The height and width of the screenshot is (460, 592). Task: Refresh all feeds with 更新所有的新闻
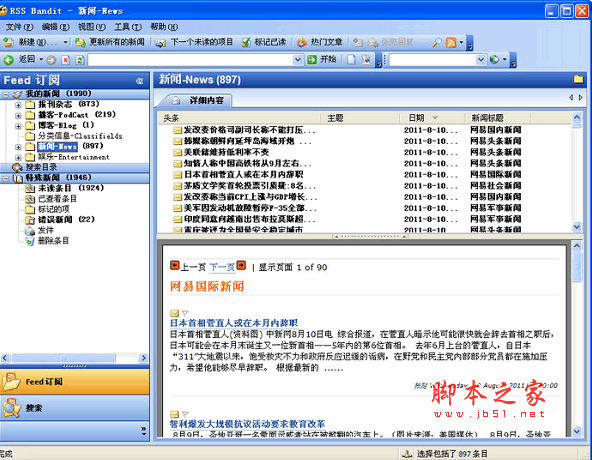[110, 42]
